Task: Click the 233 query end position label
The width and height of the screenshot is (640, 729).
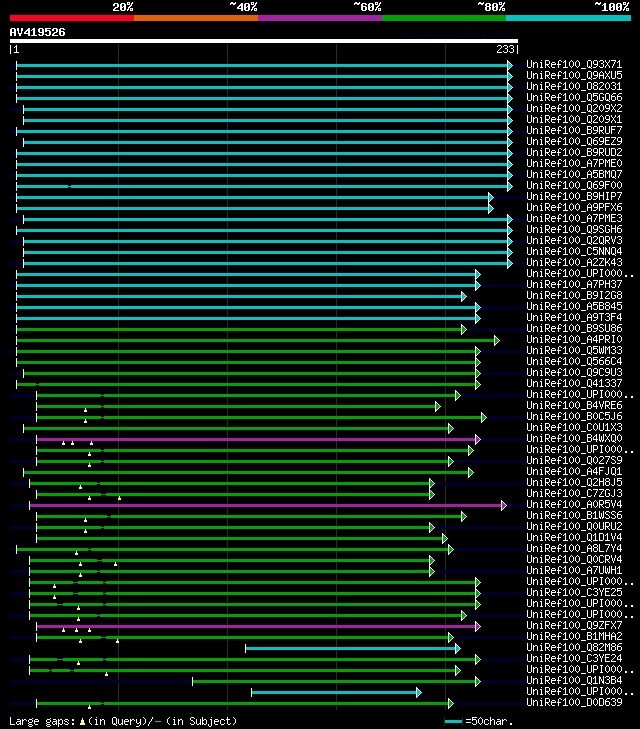Action: [x=505, y=49]
